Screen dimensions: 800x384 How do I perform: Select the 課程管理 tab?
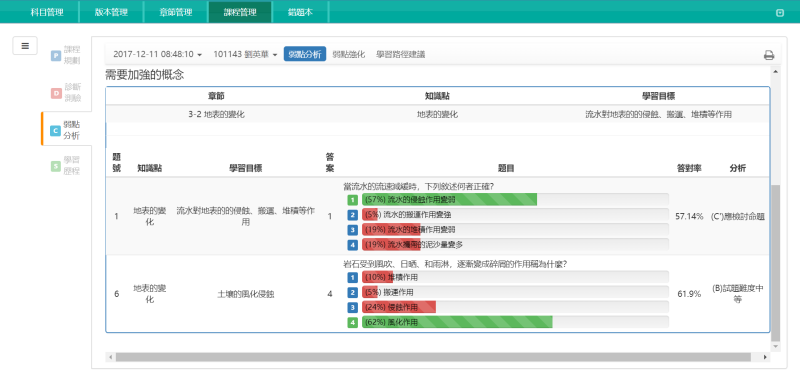coord(240,12)
